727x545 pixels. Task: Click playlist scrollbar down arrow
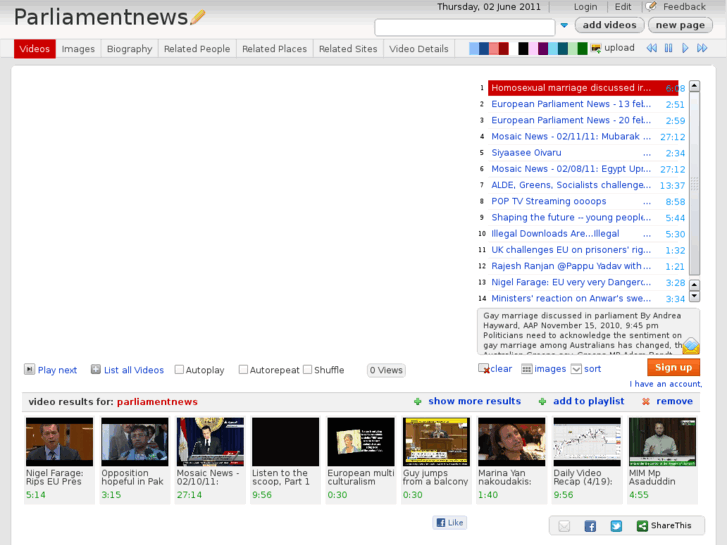tap(694, 295)
